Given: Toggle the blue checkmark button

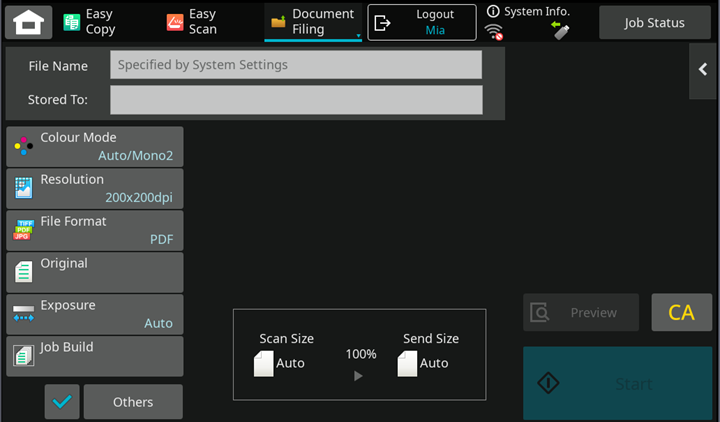Looking at the screenshot, I should pyautogui.click(x=62, y=401).
